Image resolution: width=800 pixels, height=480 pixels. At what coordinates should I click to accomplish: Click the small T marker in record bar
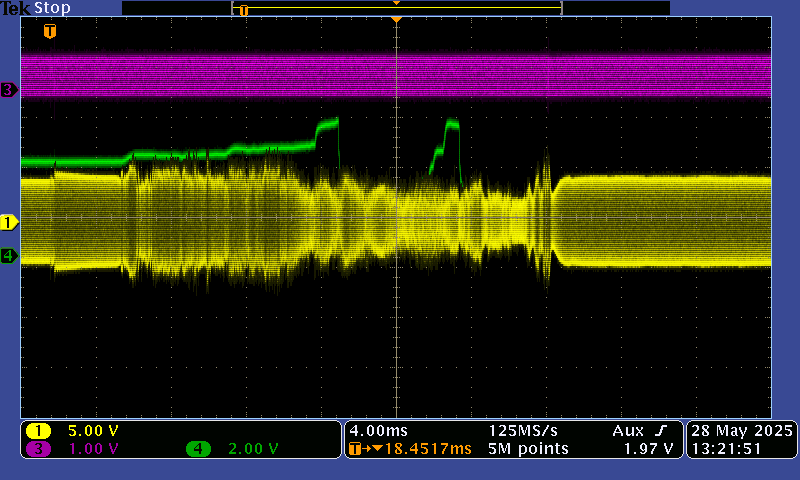pyautogui.click(x=243, y=10)
